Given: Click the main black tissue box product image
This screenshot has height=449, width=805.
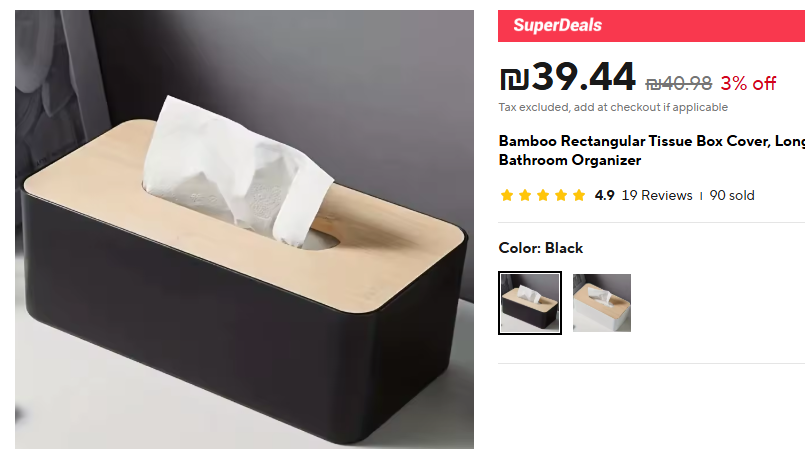Looking at the screenshot, I should pos(244,229).
